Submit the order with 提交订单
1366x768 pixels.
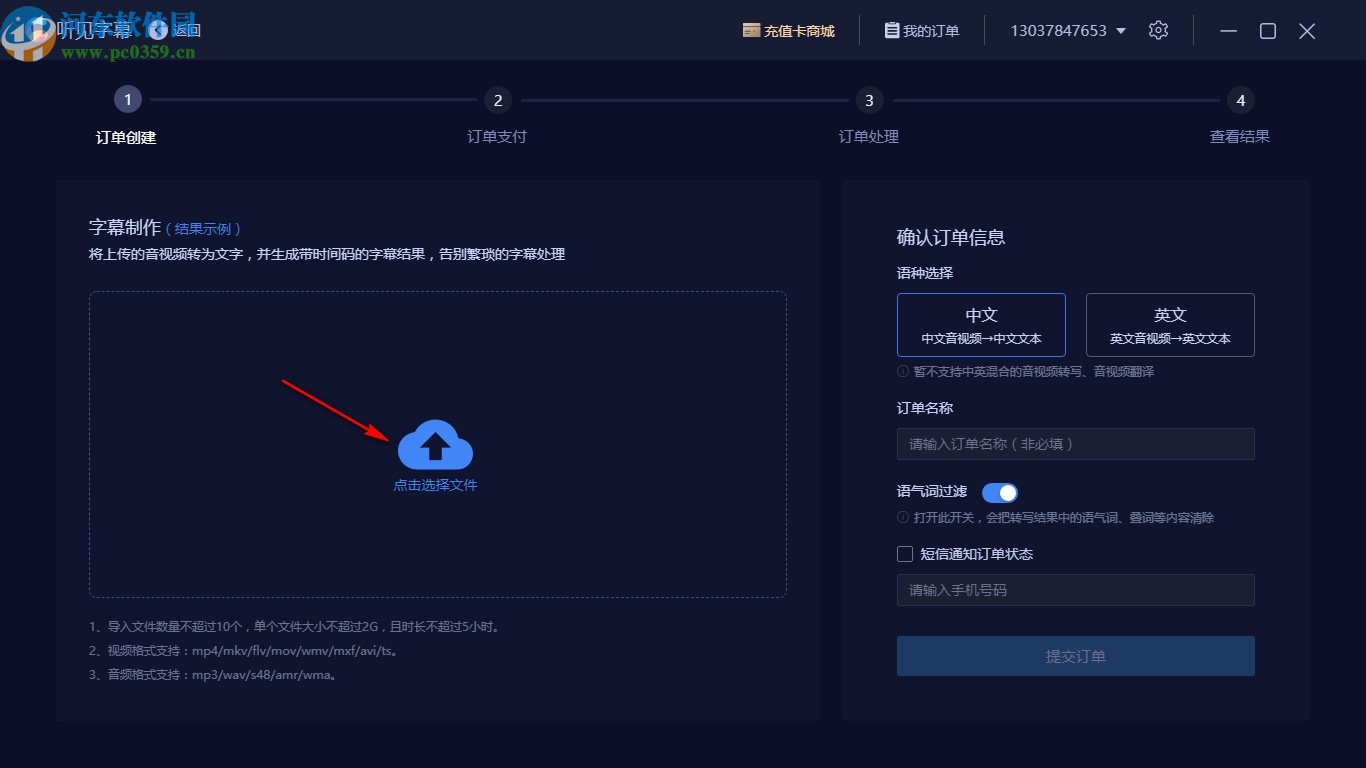[1076, 656]
